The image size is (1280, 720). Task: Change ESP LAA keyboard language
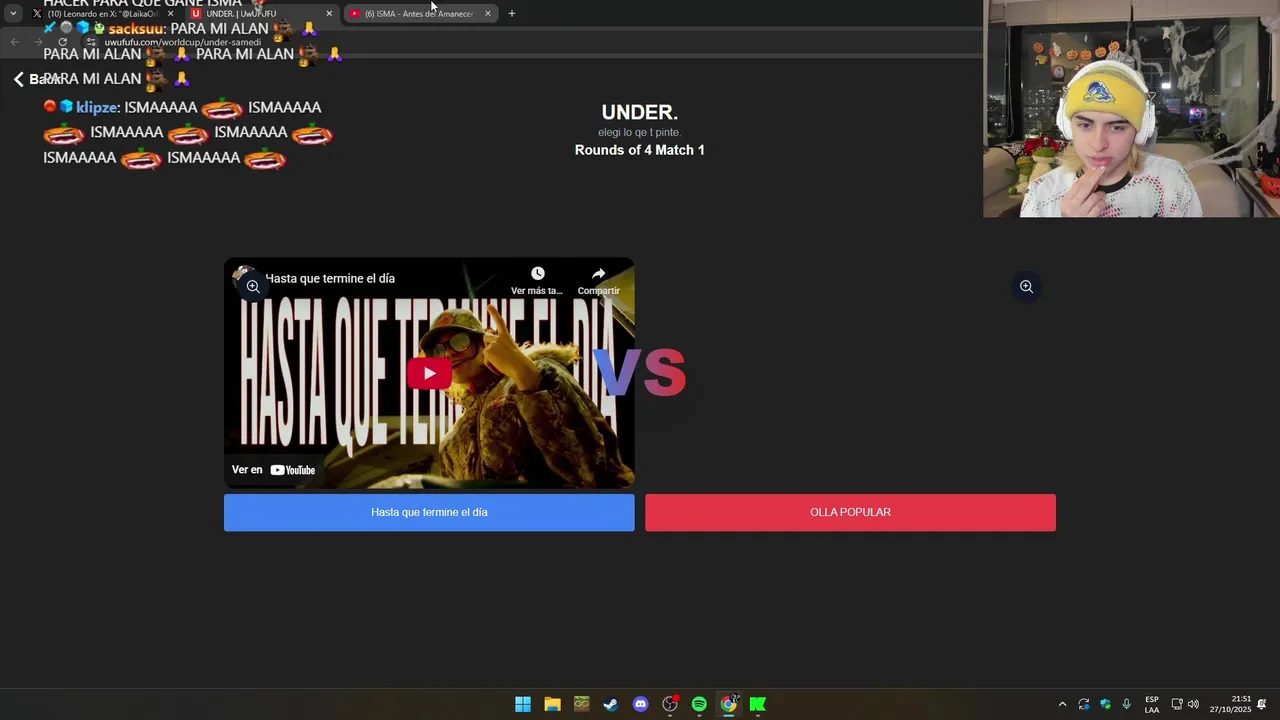coord(1152,704)
